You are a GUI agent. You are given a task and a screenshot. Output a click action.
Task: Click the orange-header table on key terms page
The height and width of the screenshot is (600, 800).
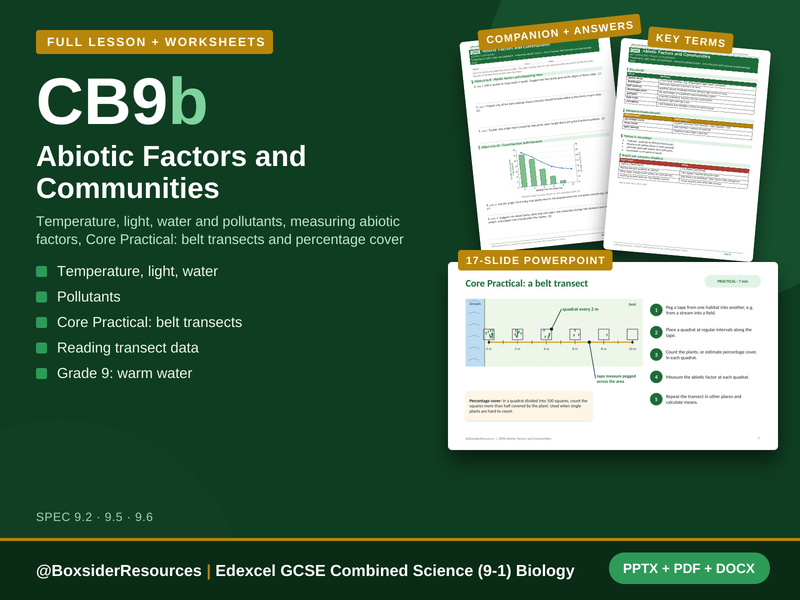click(687, 126)
